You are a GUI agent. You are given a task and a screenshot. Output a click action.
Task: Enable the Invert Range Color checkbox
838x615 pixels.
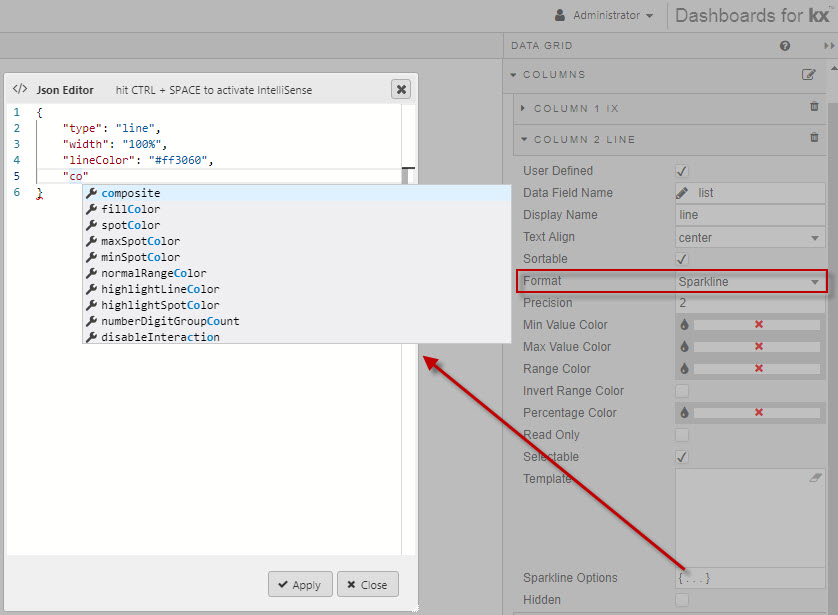click(682, 391)
